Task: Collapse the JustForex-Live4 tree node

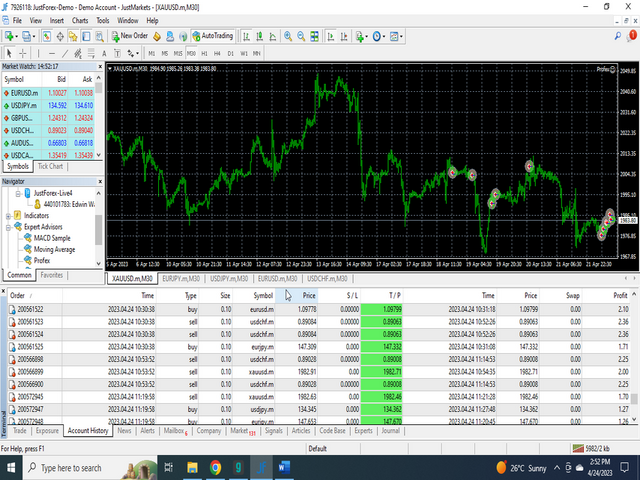Action: [18, 193]
